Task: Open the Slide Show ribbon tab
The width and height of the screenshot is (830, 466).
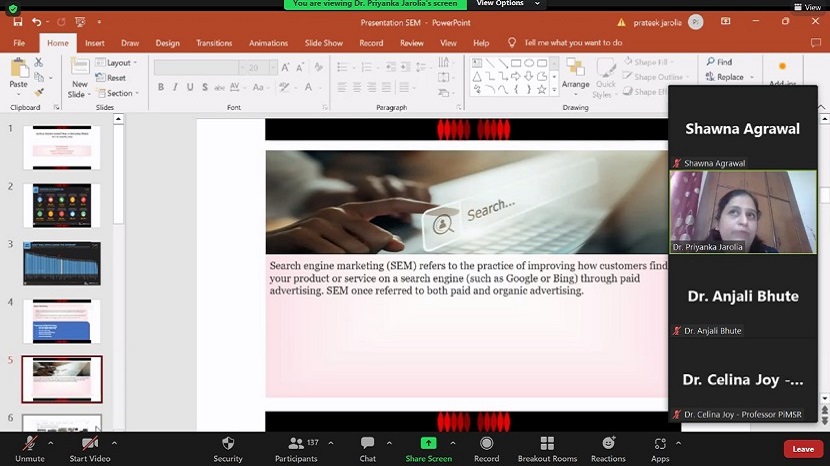Action: [x=323, y=43]
